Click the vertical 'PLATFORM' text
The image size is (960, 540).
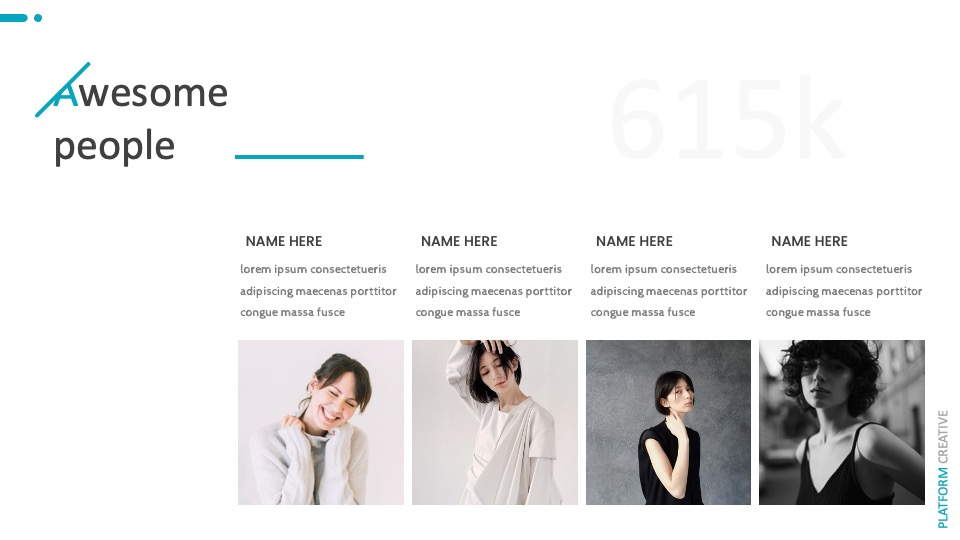point(942,498)
